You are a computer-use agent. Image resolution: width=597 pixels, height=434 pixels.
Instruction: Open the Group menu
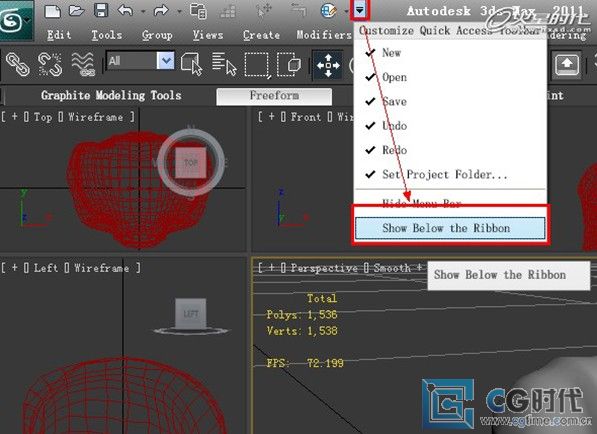(x=157, y=35)
